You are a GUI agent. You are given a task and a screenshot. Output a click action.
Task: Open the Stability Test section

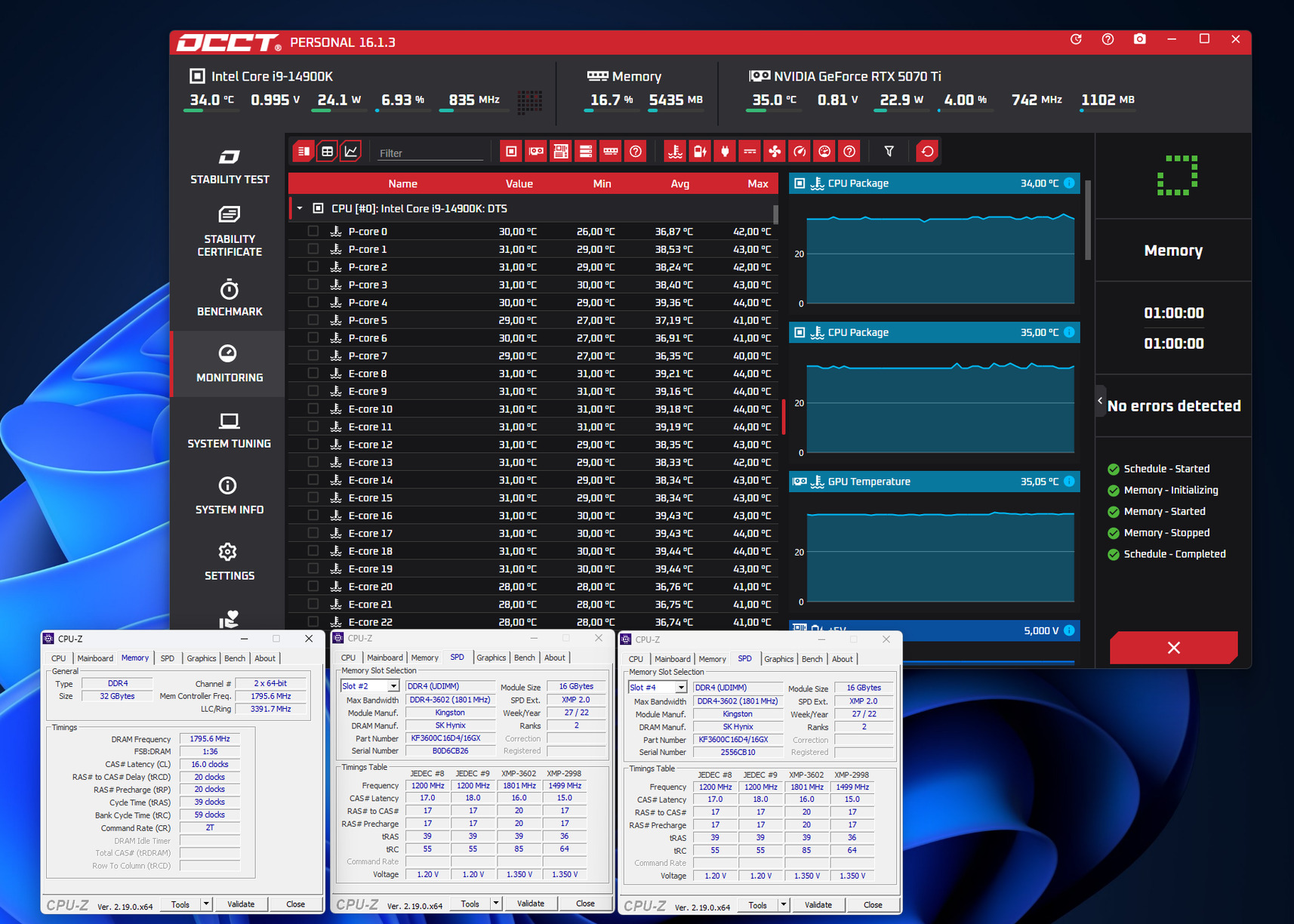230,166
